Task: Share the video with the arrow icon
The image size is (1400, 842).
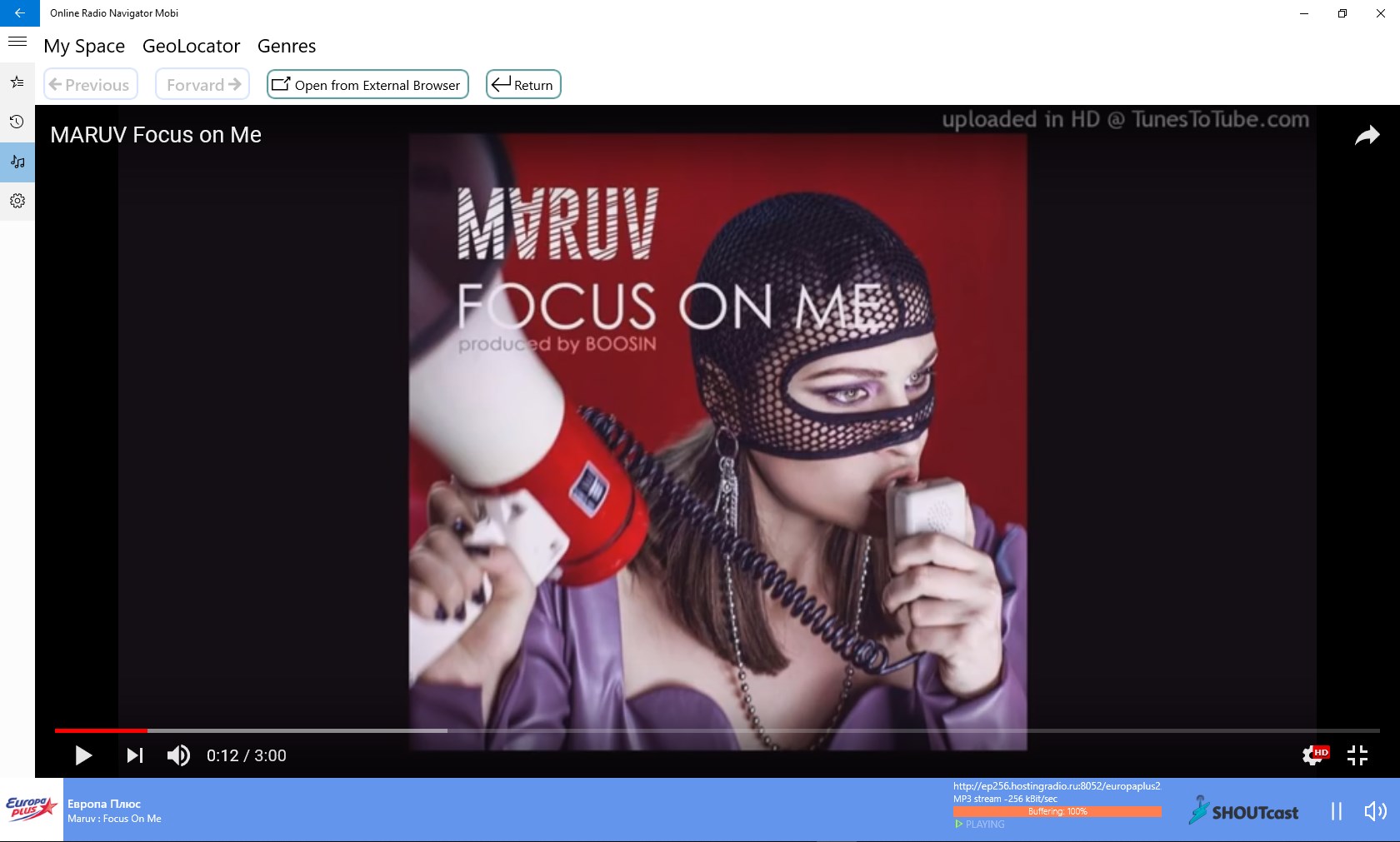Action: [x=1367, y=135]
